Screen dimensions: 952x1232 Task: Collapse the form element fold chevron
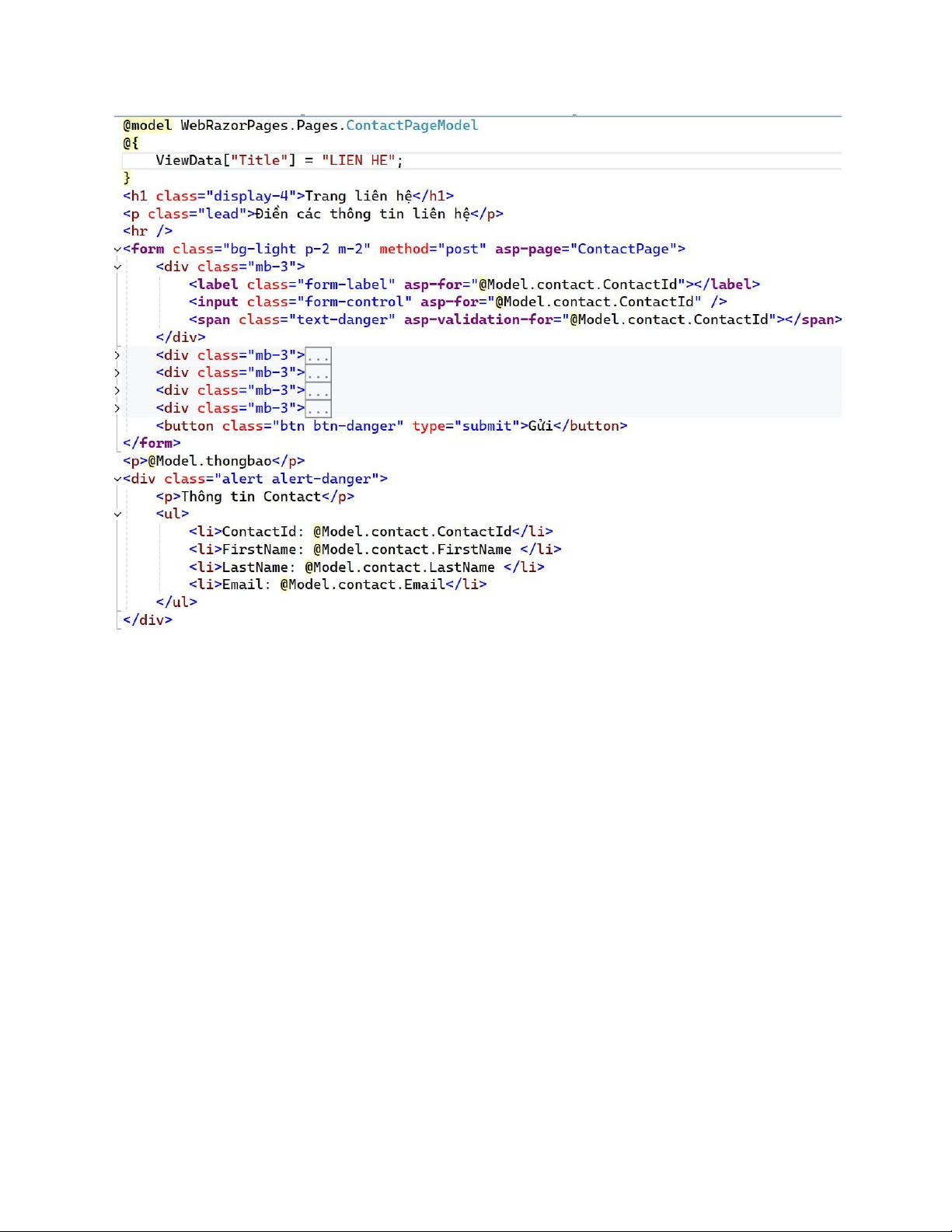click(x=117, y=250)
